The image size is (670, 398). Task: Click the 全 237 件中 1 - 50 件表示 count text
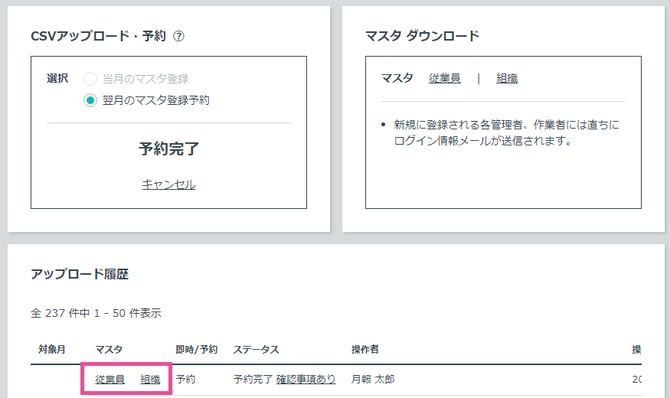[x=96, y=313]
